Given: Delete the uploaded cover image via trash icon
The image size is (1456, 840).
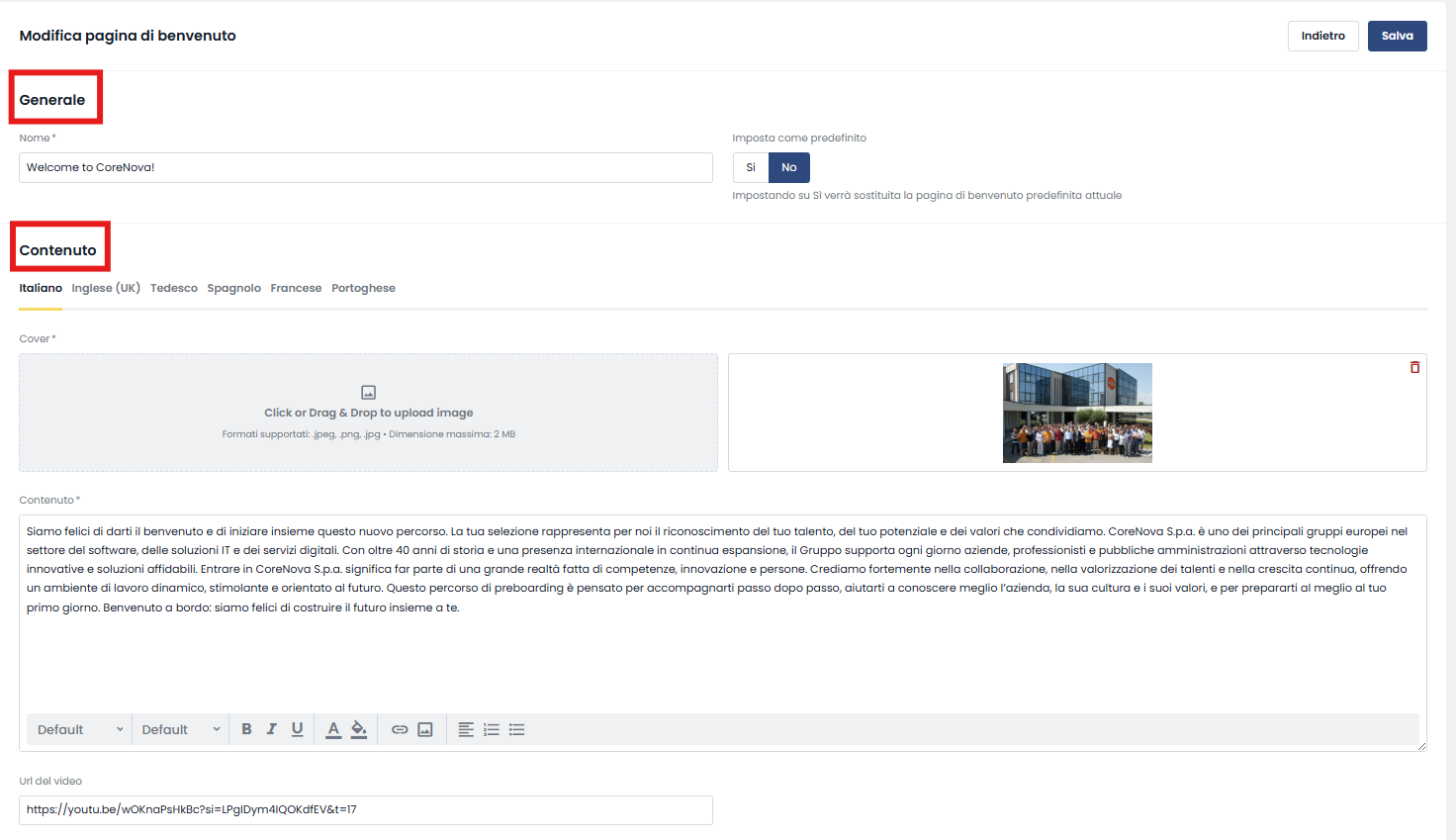Looking at the screenshot, I should (x=1414, y=367).
